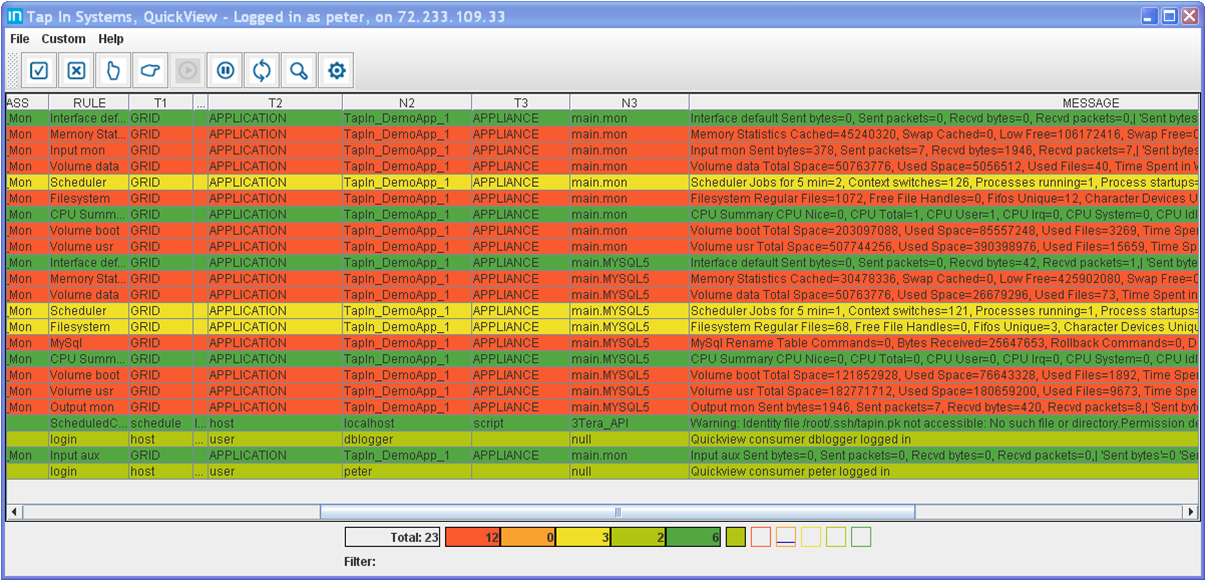Click the dblogger cell
1206x581 pixels.
click(x=407, y=439)
